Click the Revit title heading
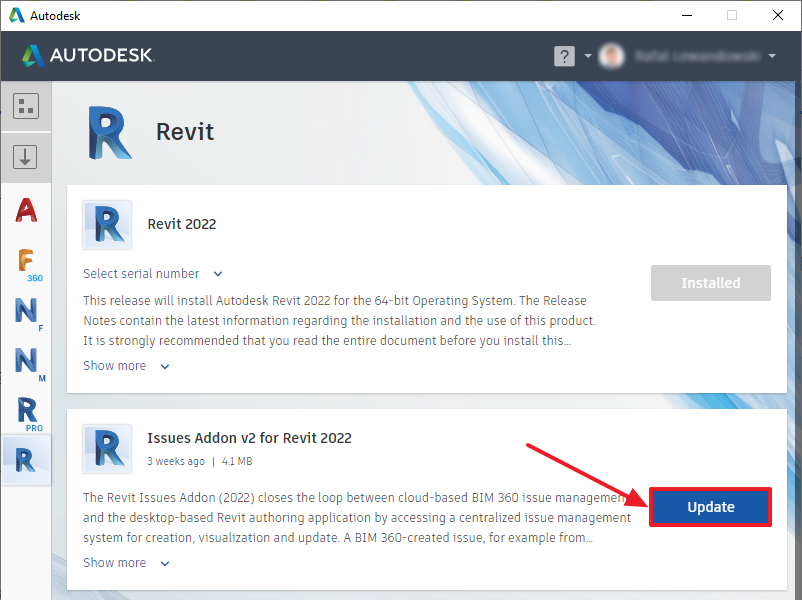The height and width of the screenshot is (600, 802). pyautogui.click(x=185, y=131)
